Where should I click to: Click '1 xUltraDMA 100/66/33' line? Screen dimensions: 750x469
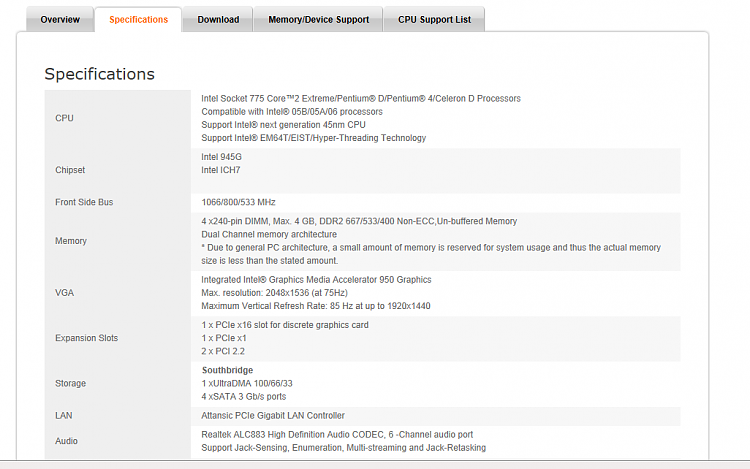pyautogui.click(x=247, y=383)
